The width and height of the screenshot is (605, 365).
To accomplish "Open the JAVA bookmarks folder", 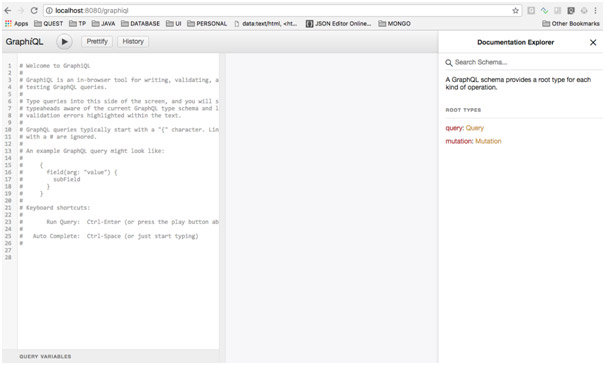I will click(x=103, y=24).
